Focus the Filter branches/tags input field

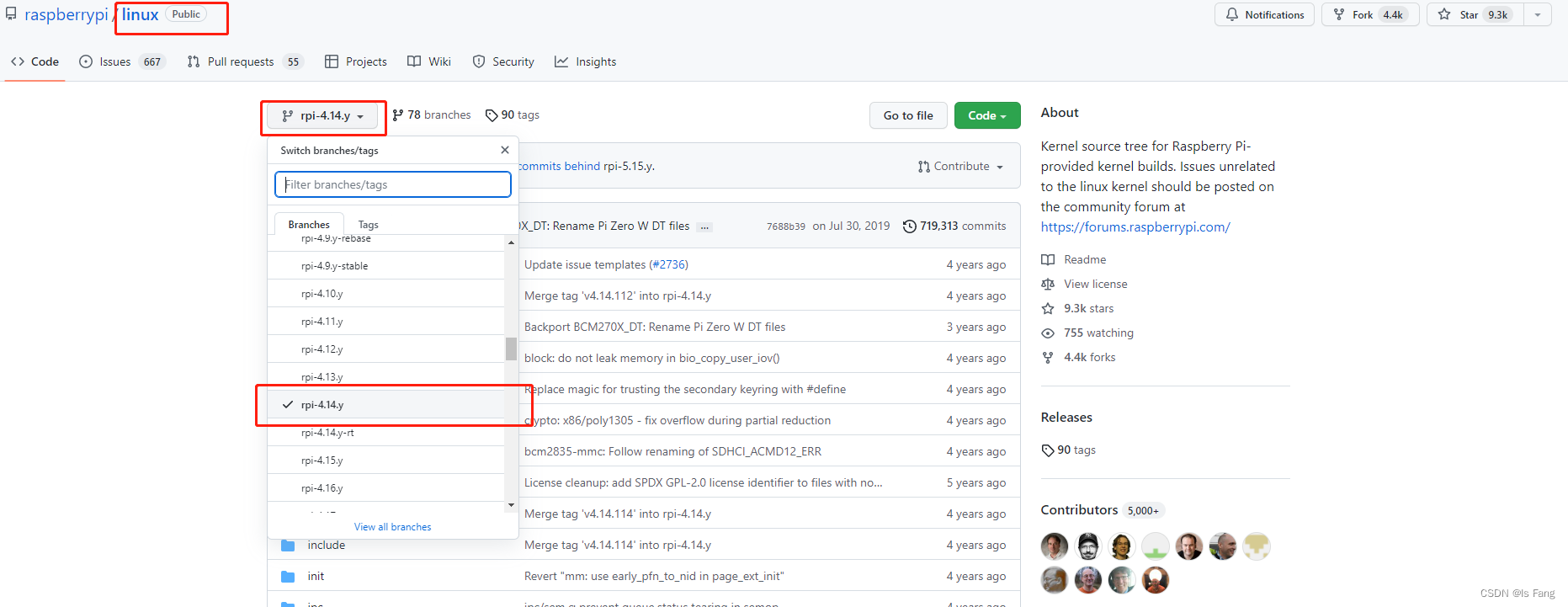pos(393,184)
